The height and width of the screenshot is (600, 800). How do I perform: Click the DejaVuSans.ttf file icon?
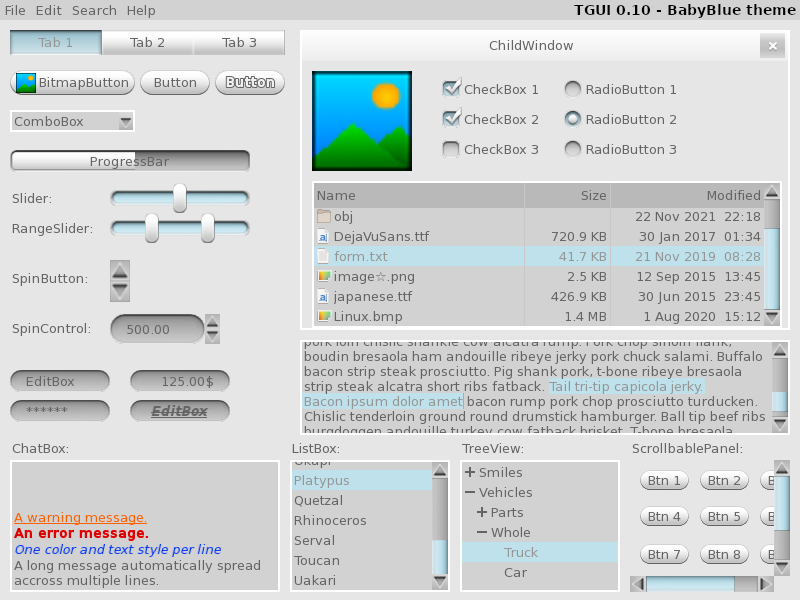click(323, 237)
